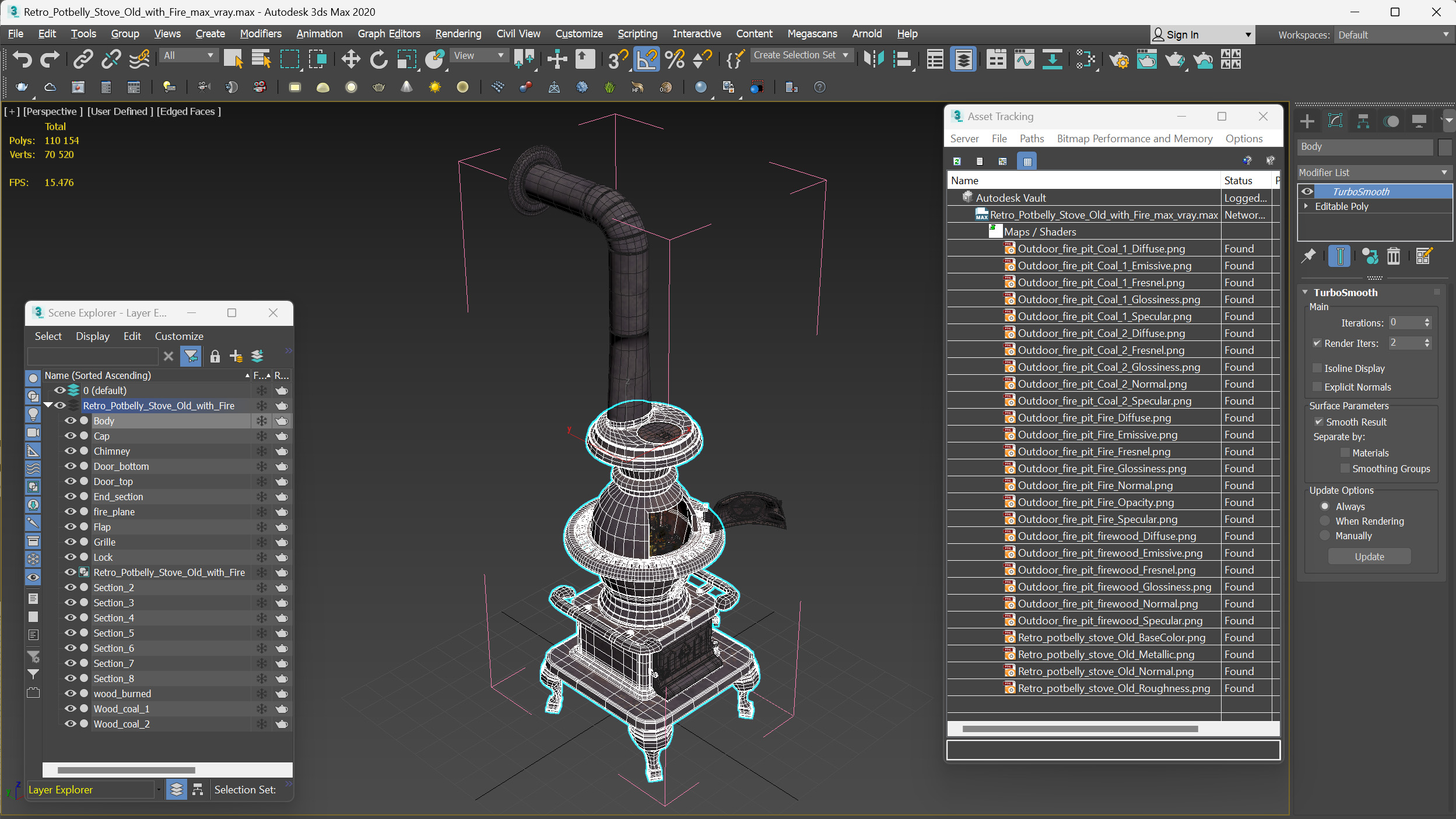Collapse the Retro_Potbelly_Stove_Old_with_Fire layer
Viewport: 1456px width, 819px height.
tap(48, 405)
